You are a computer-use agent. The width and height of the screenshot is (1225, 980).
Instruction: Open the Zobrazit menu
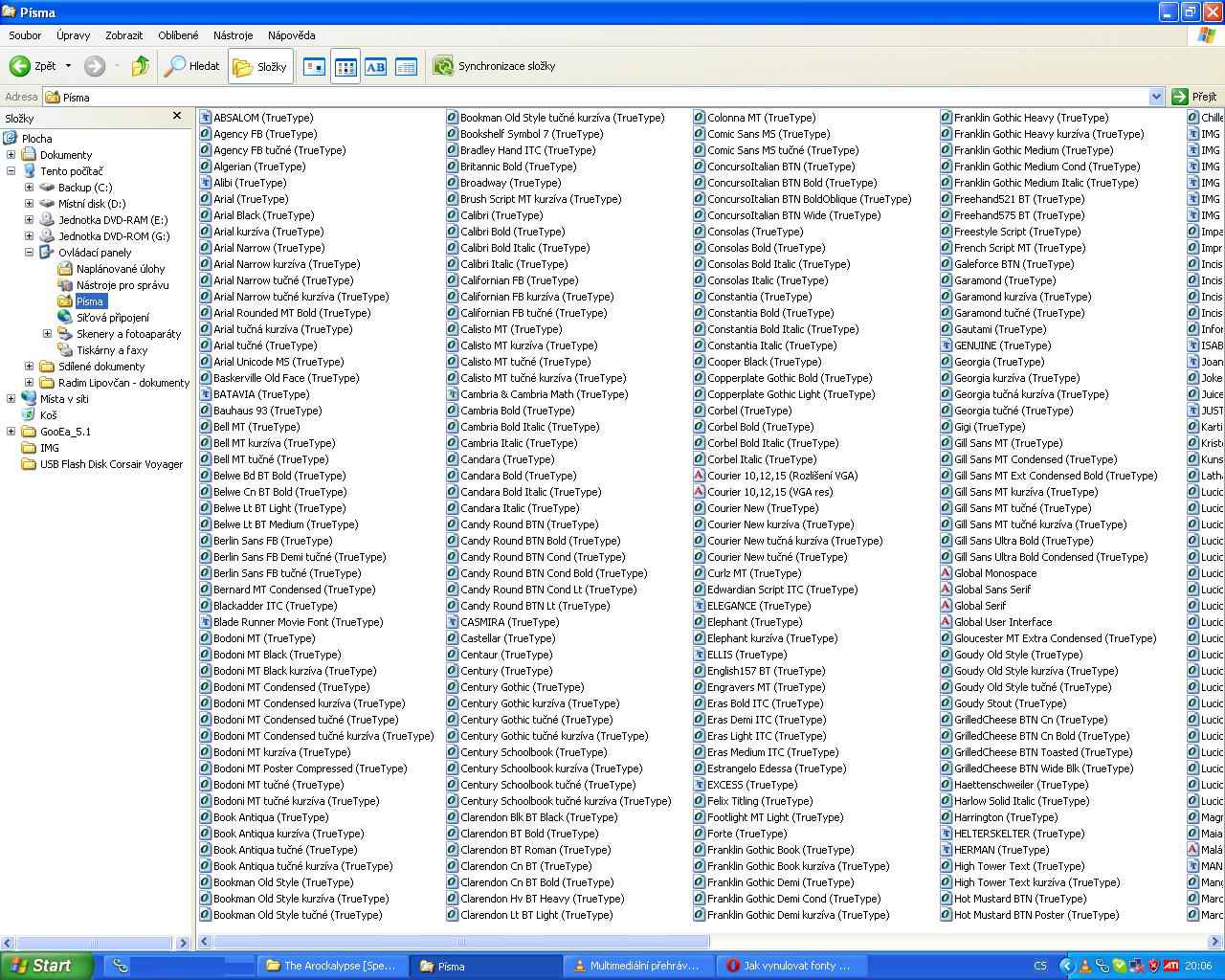pyautogui.click(x=124, y=35)
